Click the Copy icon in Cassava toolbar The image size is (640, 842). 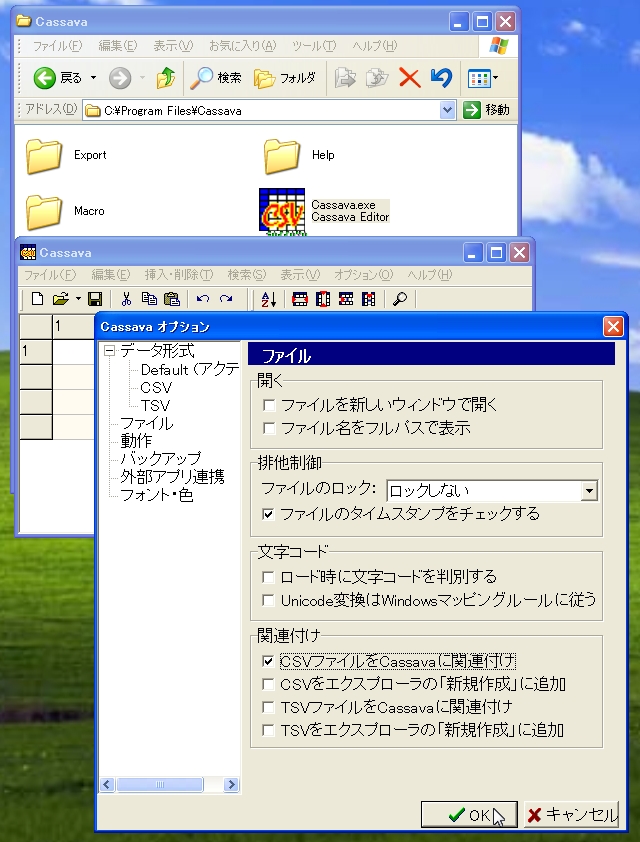coord(149,299)
